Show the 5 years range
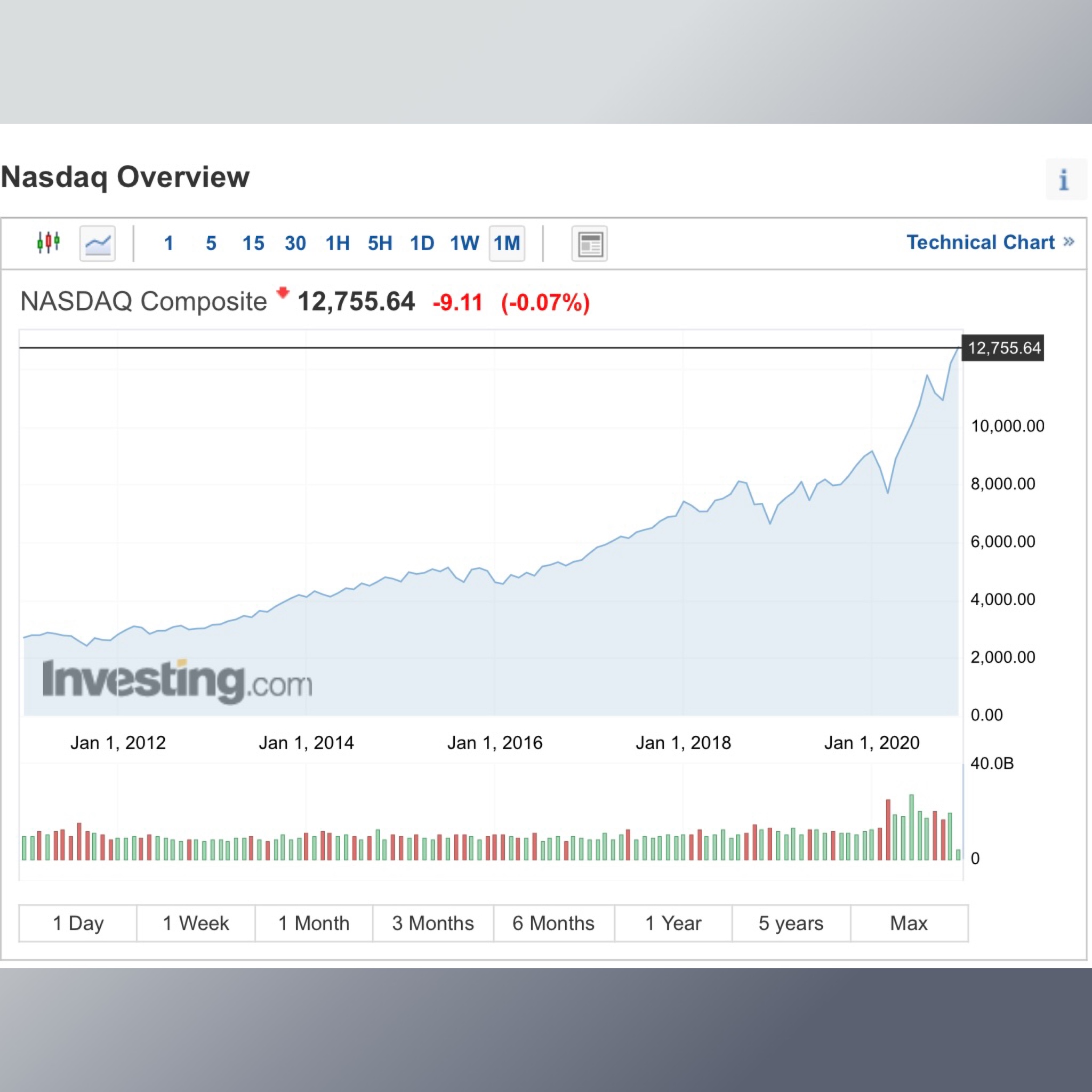The height and width of the screenshot is (1092, 1092). [791, 923]
